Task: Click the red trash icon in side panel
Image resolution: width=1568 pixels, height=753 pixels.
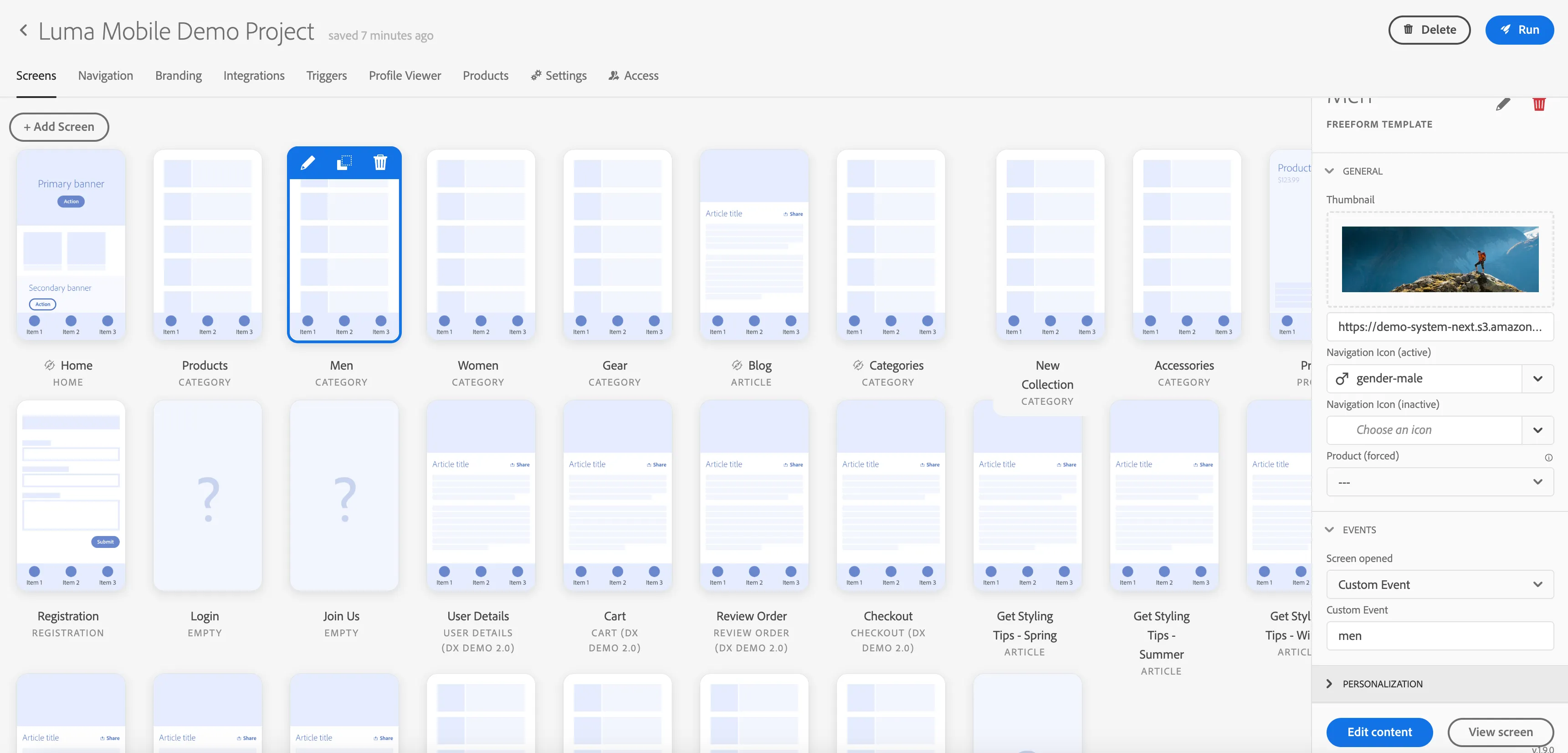Action: pyautogui.click(x=1539, y=104)
